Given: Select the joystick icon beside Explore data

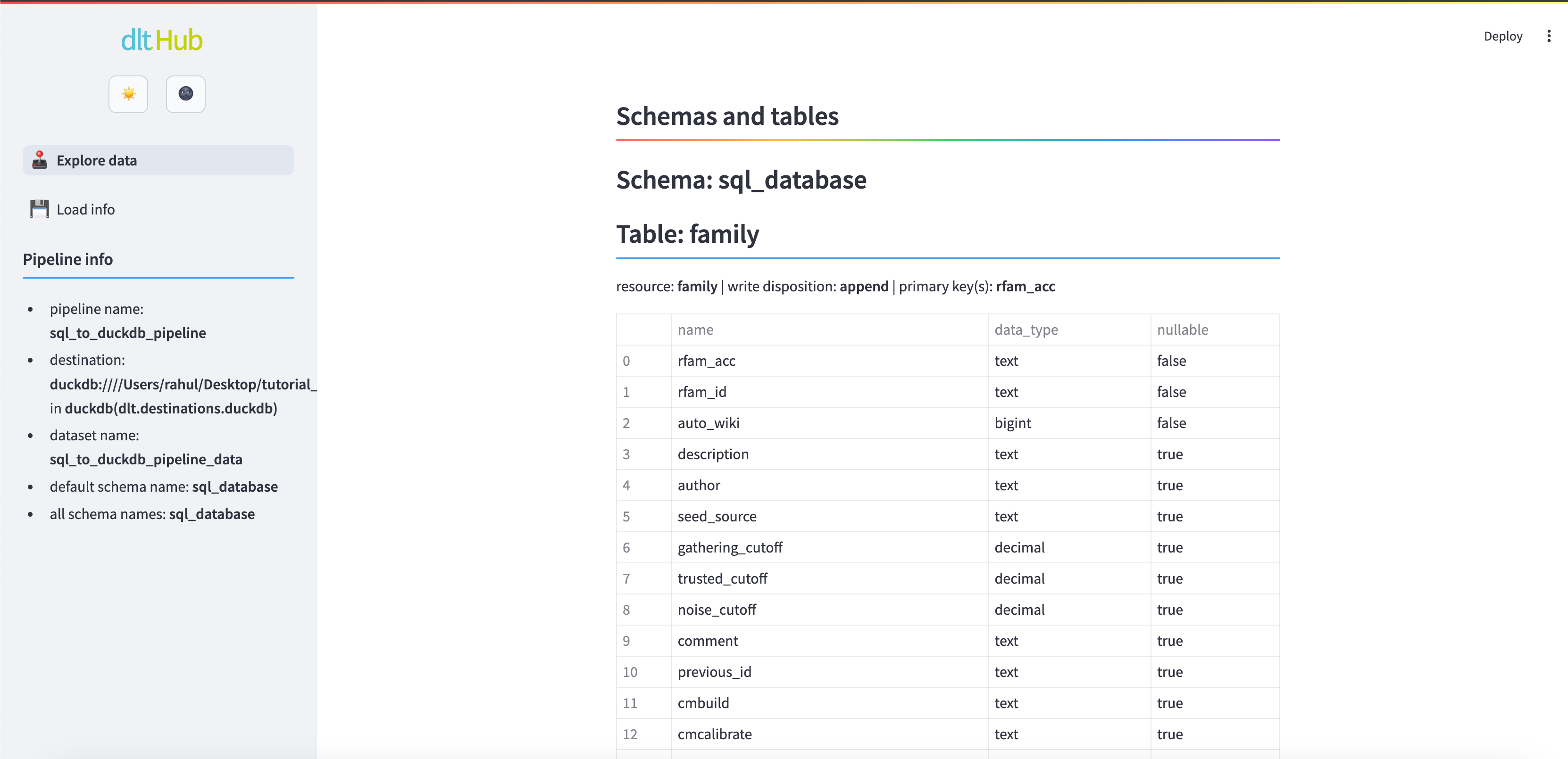Looking at the screenshot, I should point(39,160).
